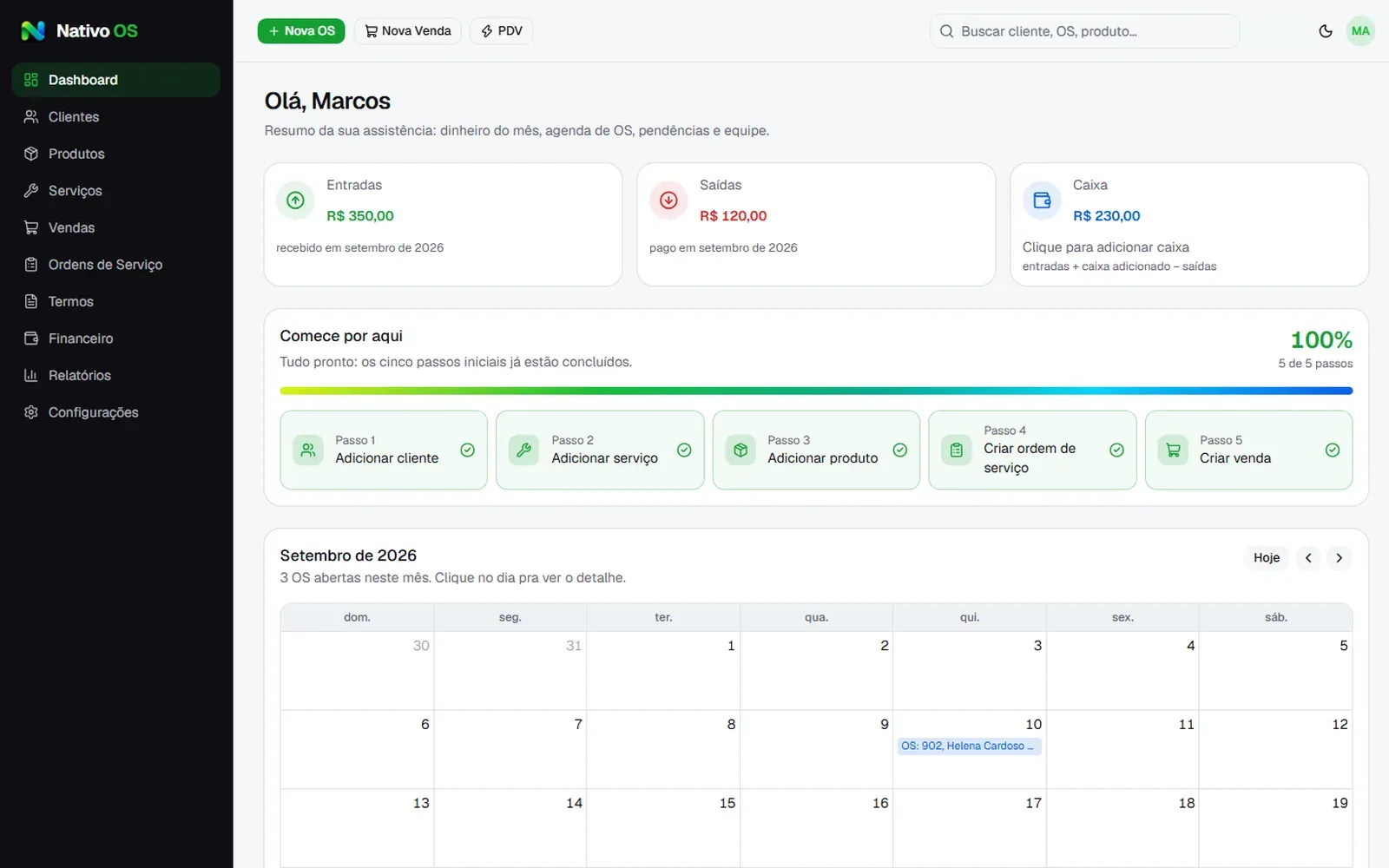Click the Serviços wrench icon in sidebar
This screenshot has height=868, width=1389.
(31, 190)
